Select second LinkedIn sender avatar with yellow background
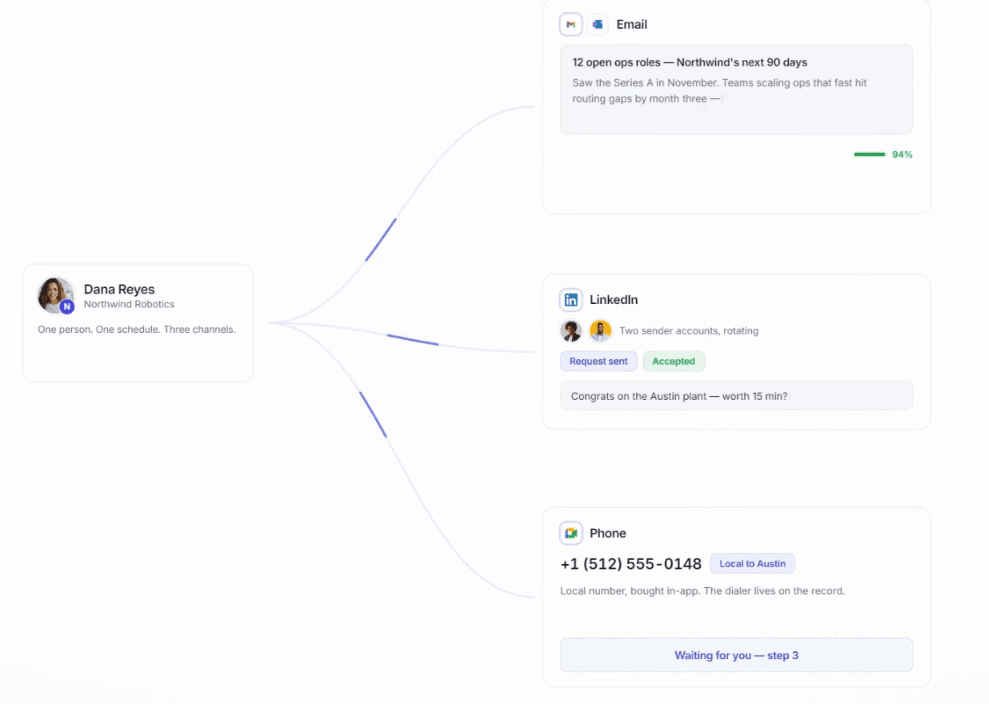989x704 pixels. tap(600, 331)
